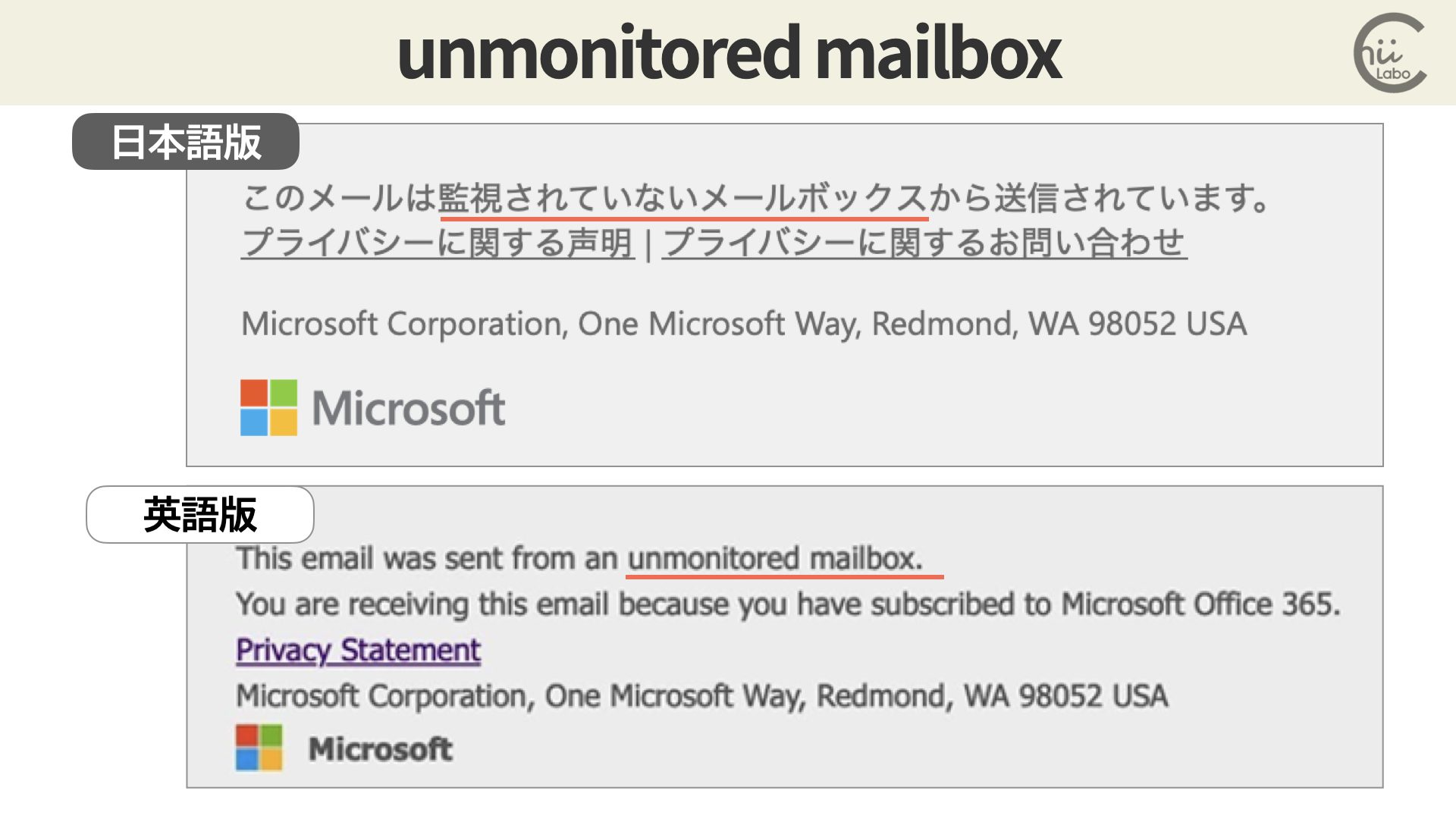Viewport: 1456px width, 819px height.
Task: Click the colored Microsoft logo in English panel
Action: tap(259, 747)
